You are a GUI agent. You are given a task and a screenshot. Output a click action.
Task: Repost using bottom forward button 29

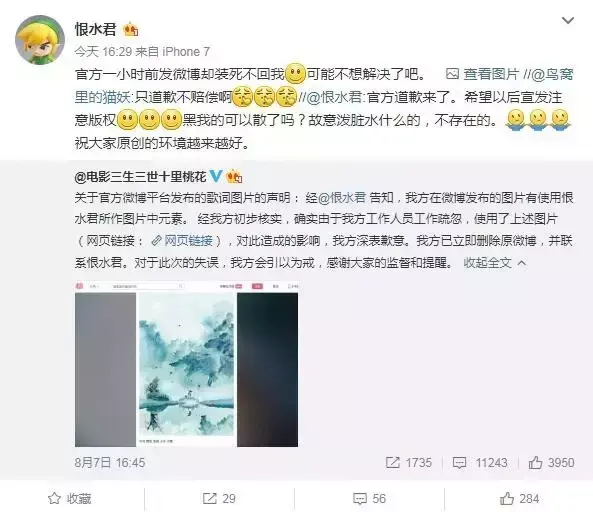point(219,498)
